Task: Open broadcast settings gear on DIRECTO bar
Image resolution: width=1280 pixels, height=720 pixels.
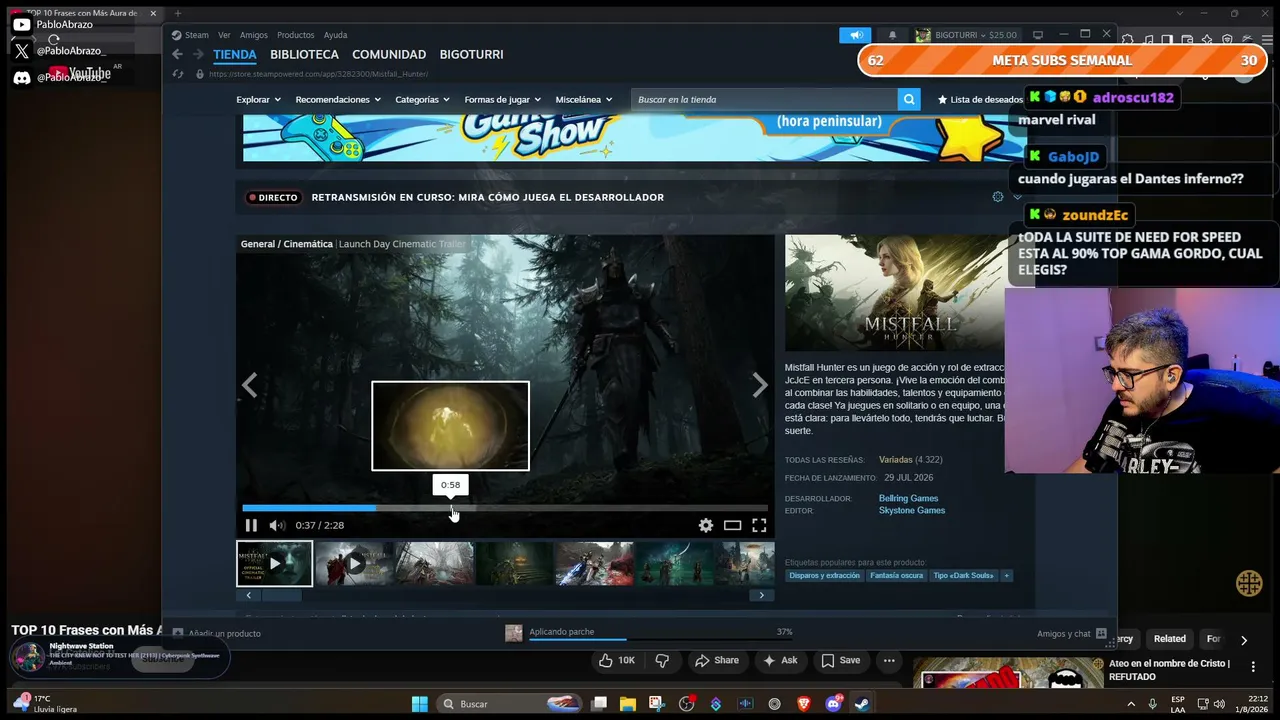Action: pyautogui.click(x=997, y=197)
